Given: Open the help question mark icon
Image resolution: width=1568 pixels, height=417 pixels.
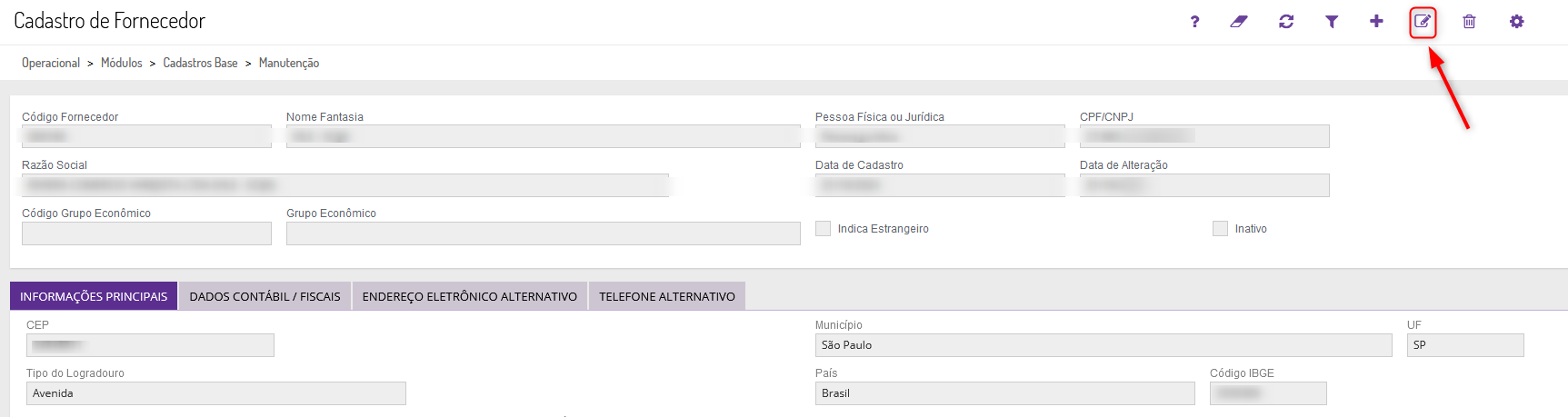Looking at the screenshot, I should (1194, 22).
